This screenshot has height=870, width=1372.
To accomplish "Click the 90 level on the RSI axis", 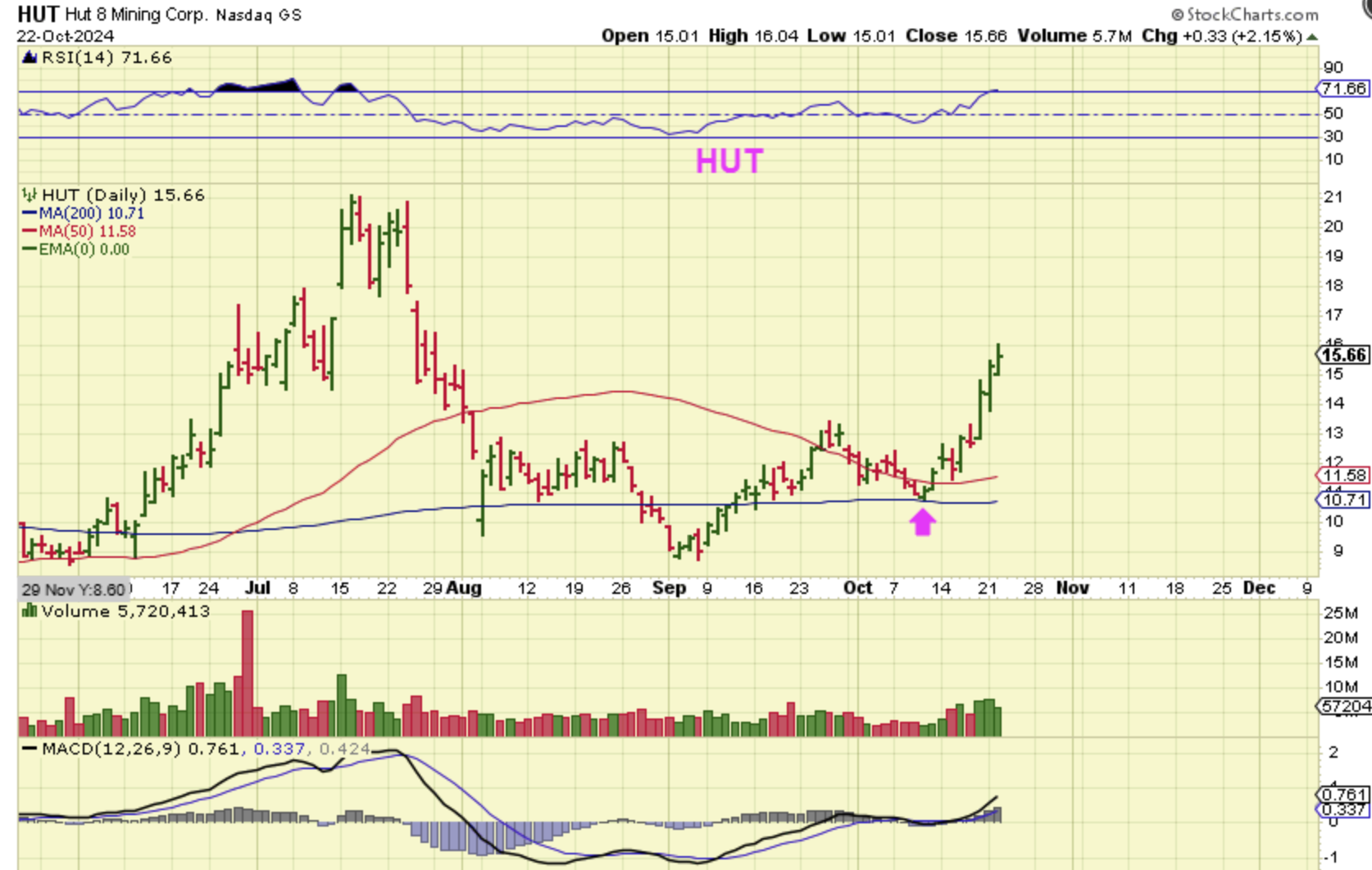I will [1333, 67].
